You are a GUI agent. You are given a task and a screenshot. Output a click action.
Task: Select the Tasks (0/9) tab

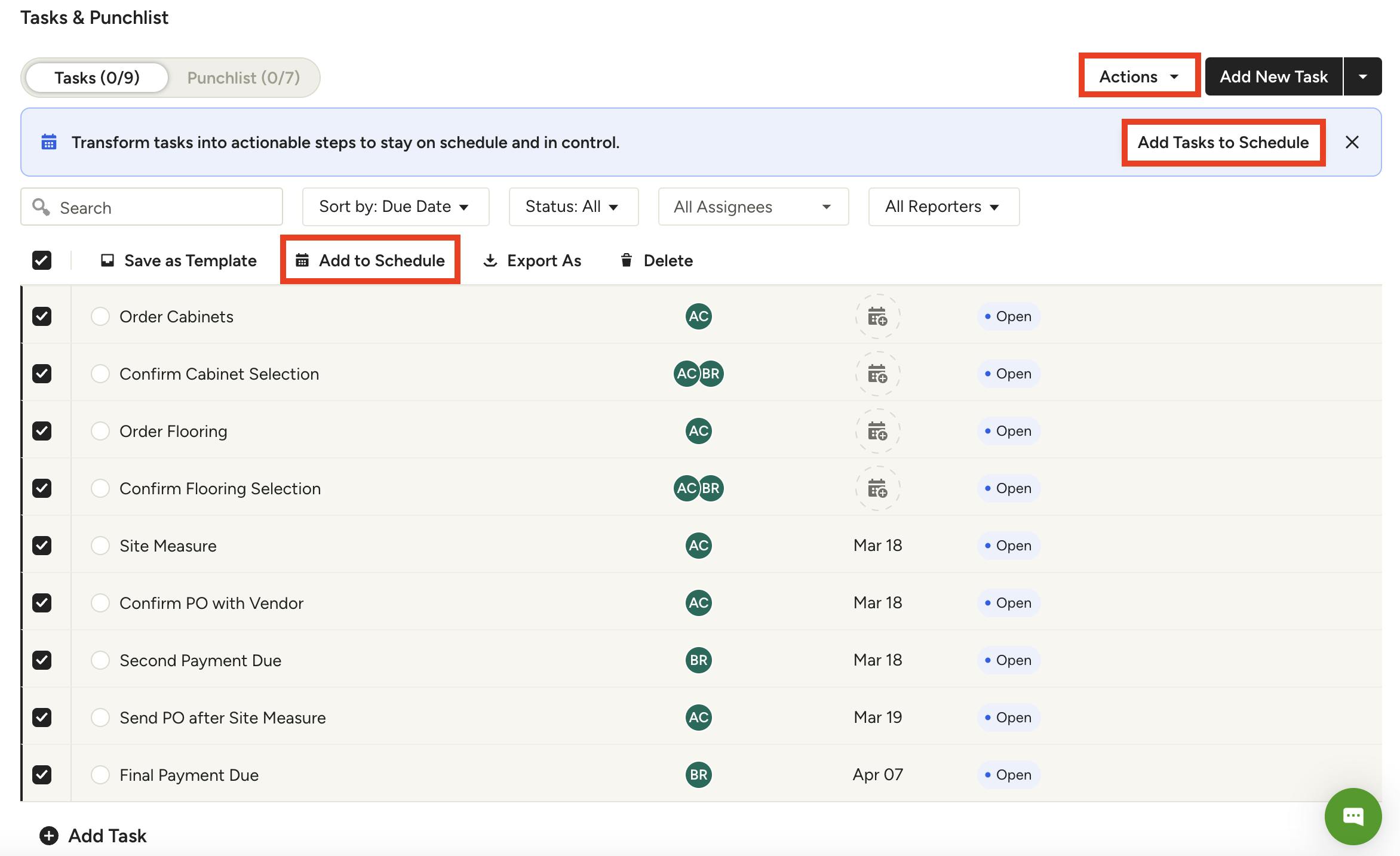tap(97, 78)
